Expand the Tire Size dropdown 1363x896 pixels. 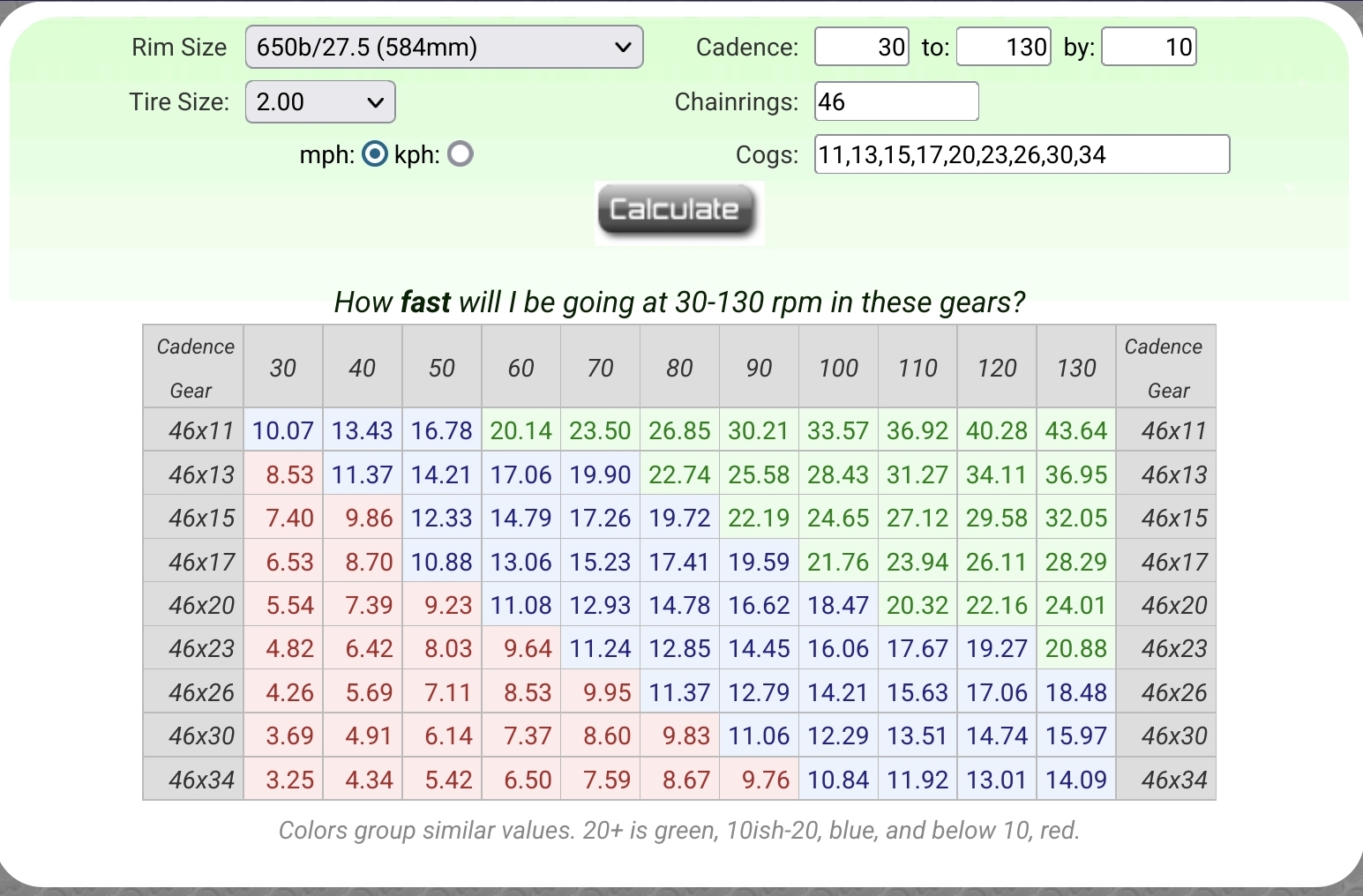pyautogui.click(x=319, y=102)
